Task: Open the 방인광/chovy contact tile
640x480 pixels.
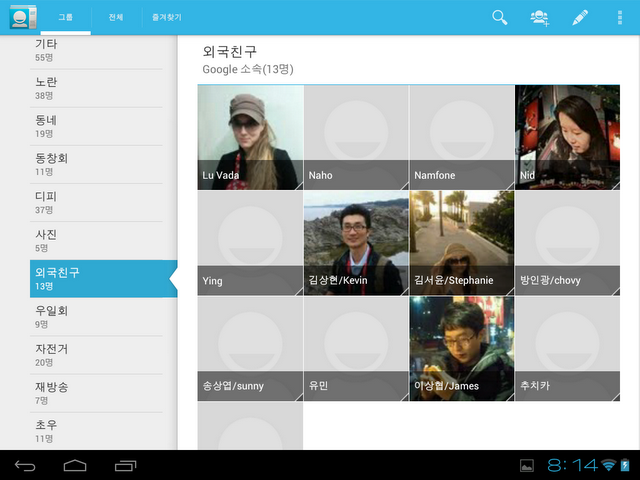Action: pyautogui.click(x=567, y=243)
